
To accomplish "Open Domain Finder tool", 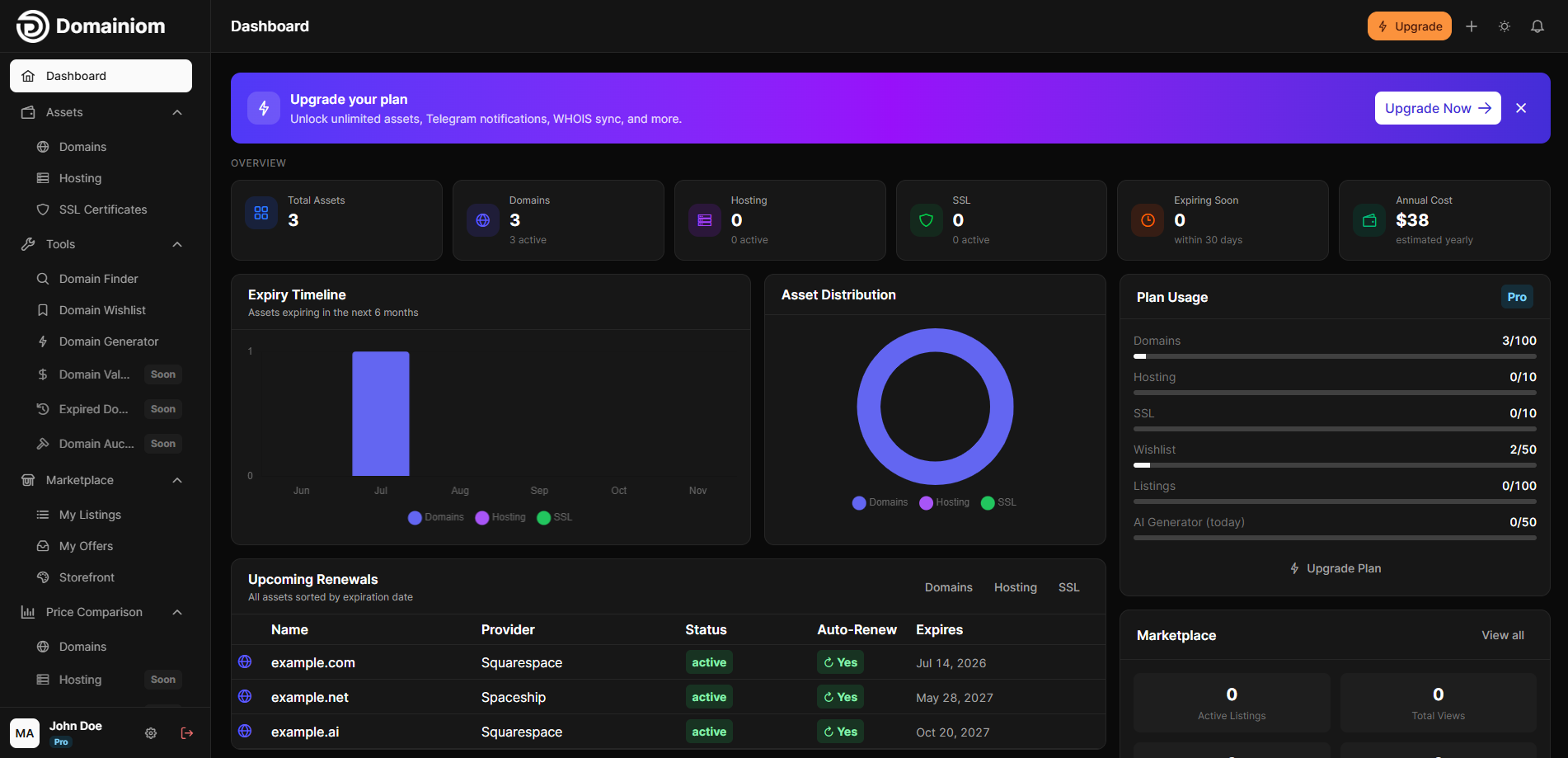I will [101, 279].
